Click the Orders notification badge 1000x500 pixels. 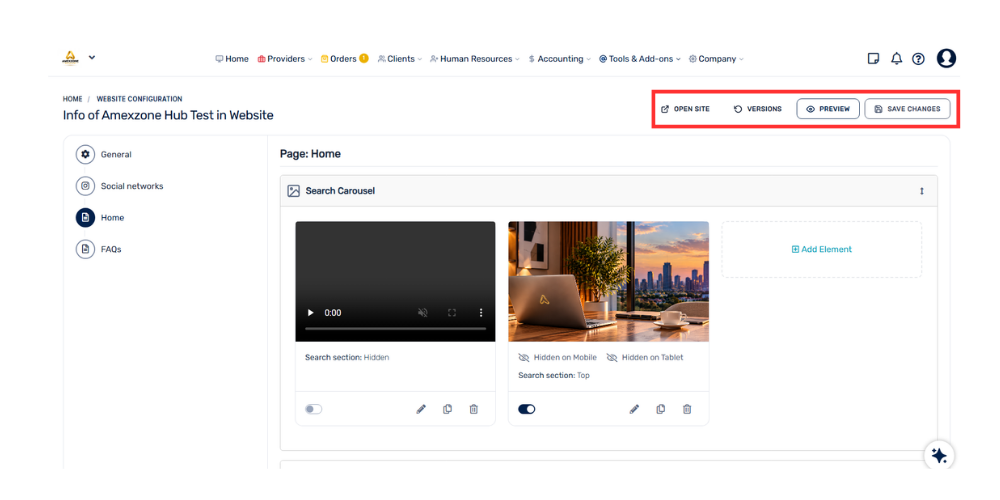364,58
